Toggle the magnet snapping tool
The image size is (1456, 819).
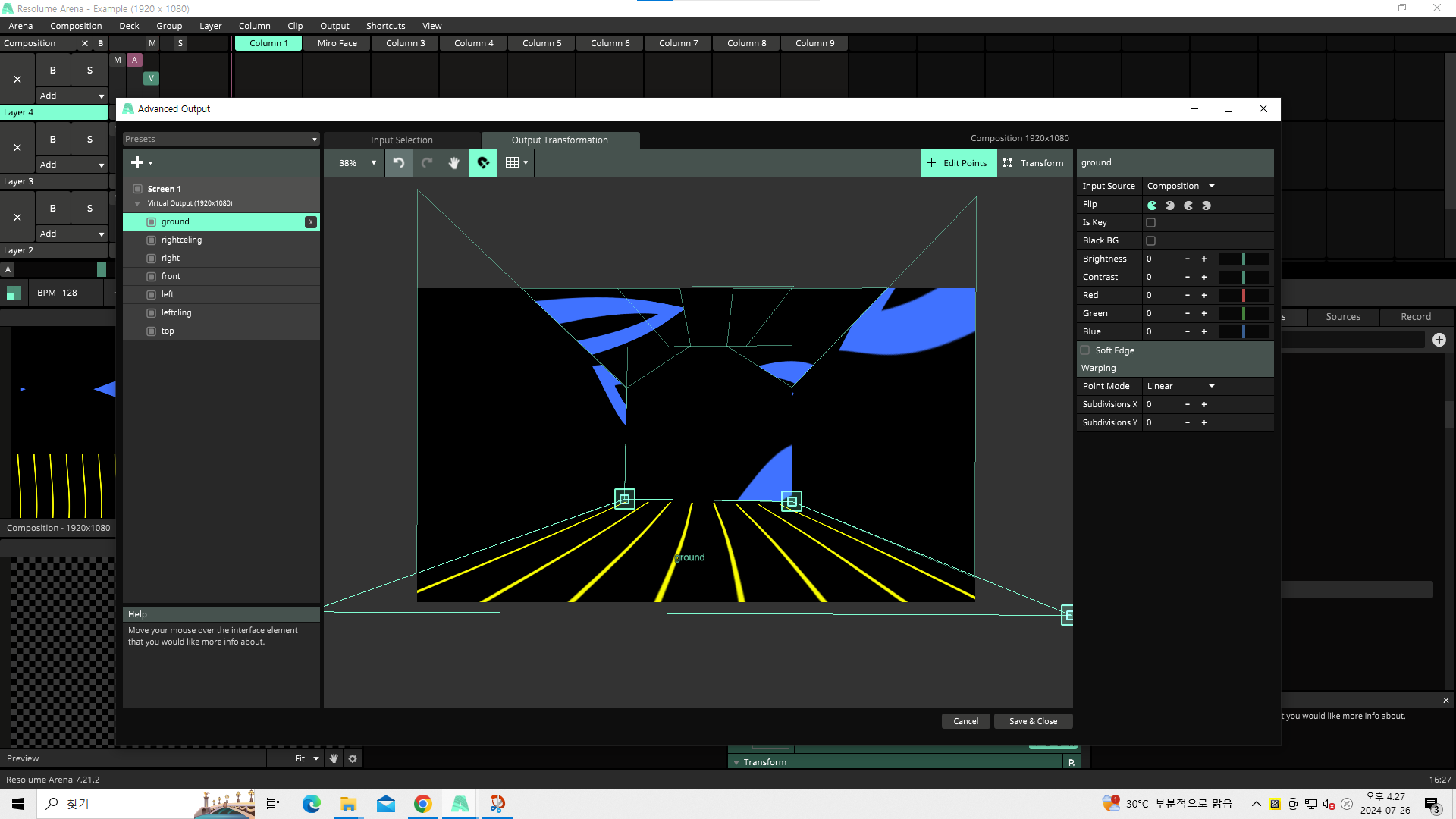[x=483, y=163]
